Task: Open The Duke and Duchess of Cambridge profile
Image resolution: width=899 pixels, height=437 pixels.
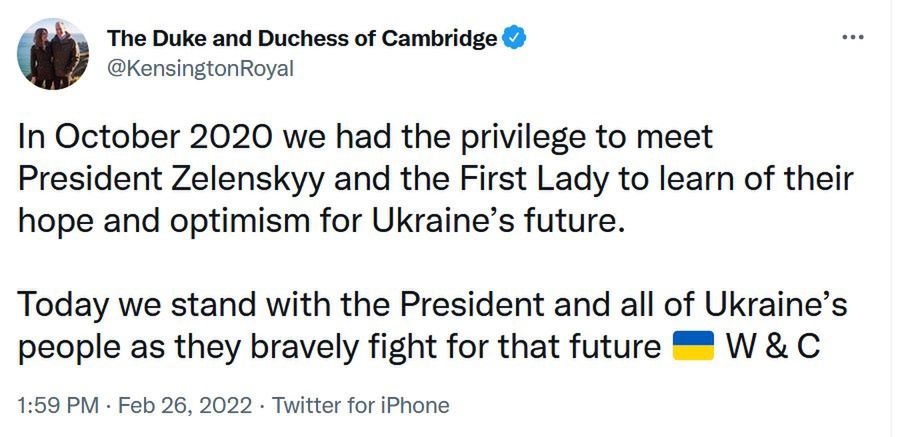Action: coord(302,39)
